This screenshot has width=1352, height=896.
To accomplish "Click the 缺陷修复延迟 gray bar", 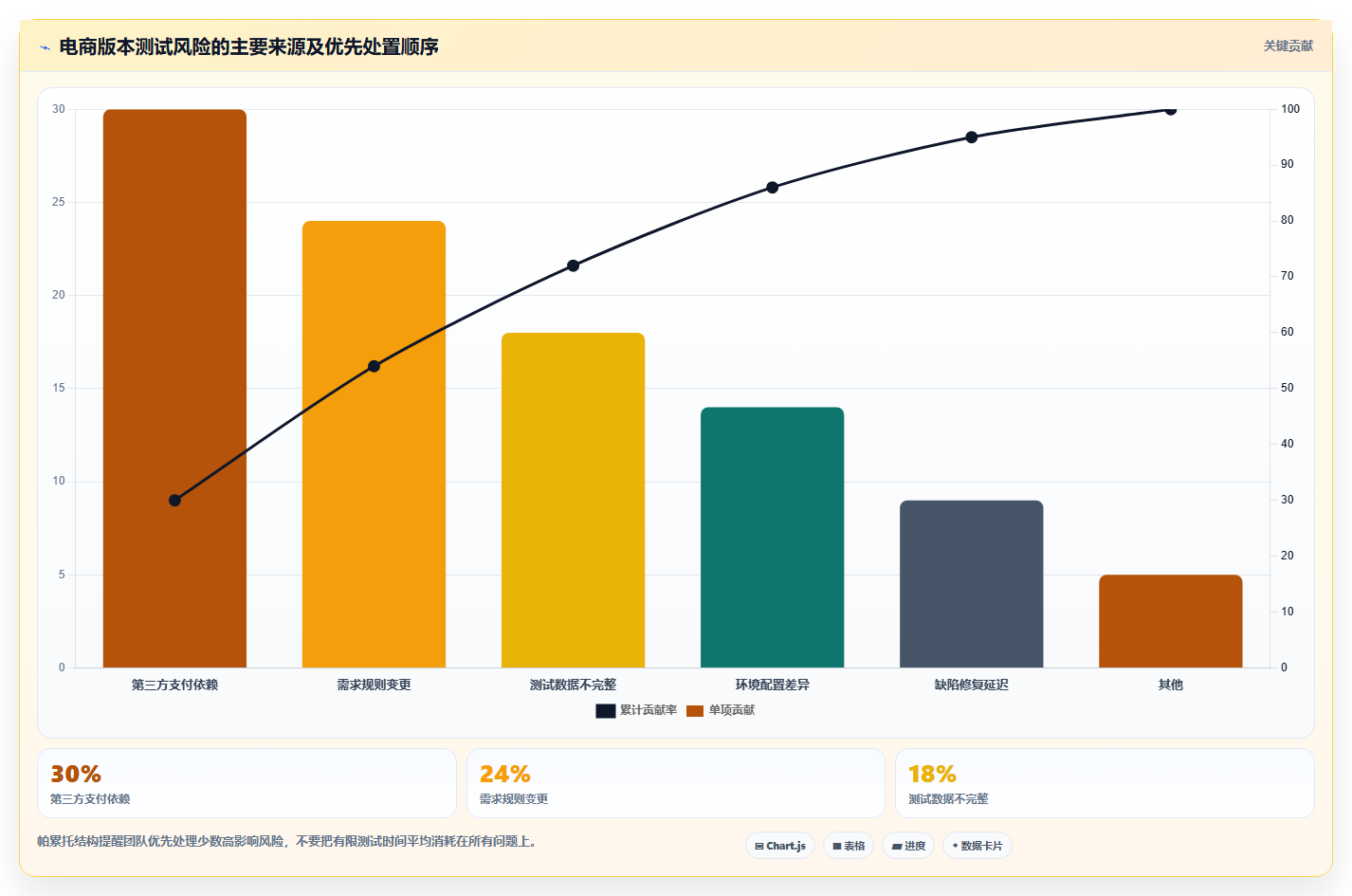I will (x=971, y=584).
